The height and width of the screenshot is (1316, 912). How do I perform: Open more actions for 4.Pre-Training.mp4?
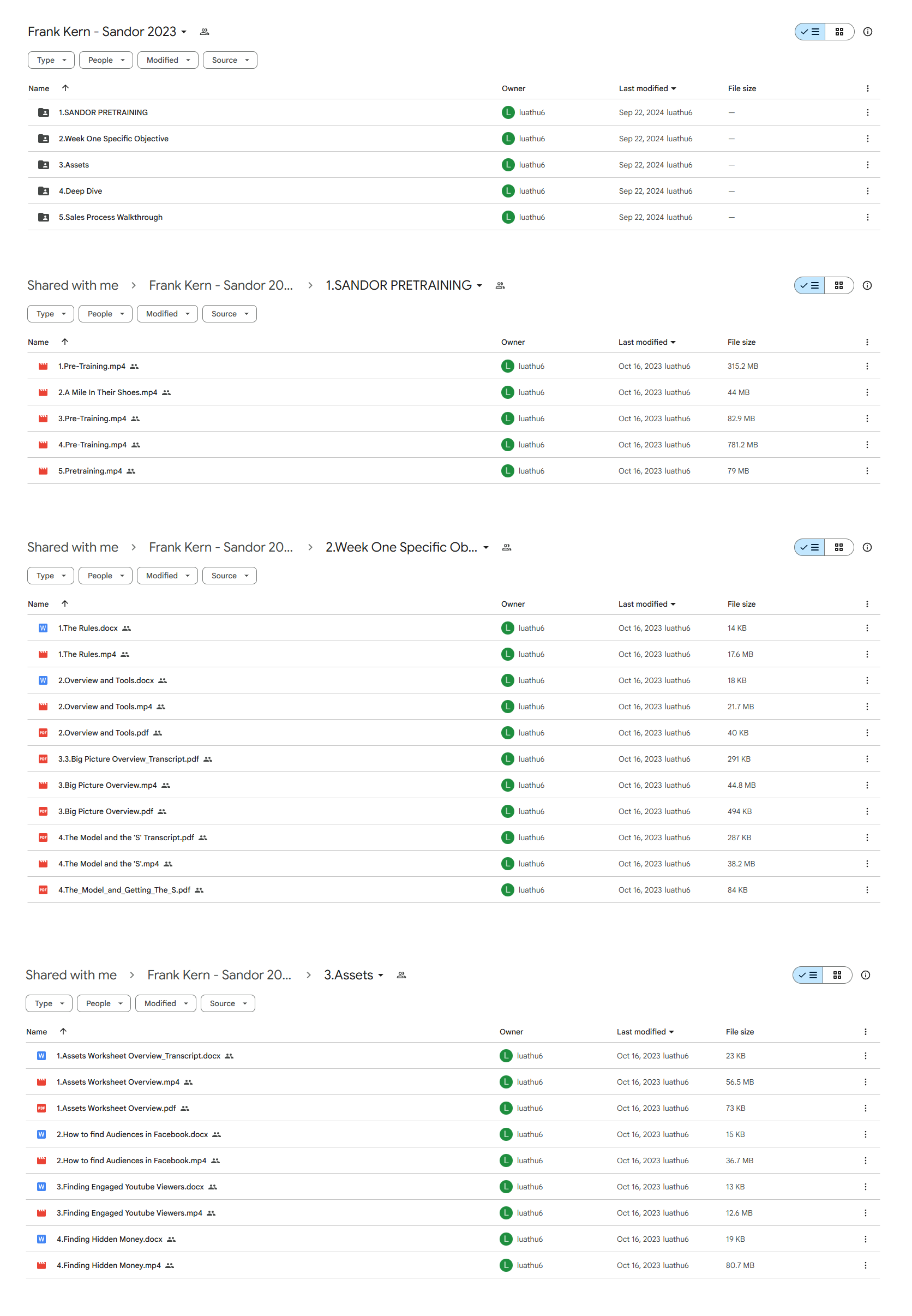[x=867, y=445]
